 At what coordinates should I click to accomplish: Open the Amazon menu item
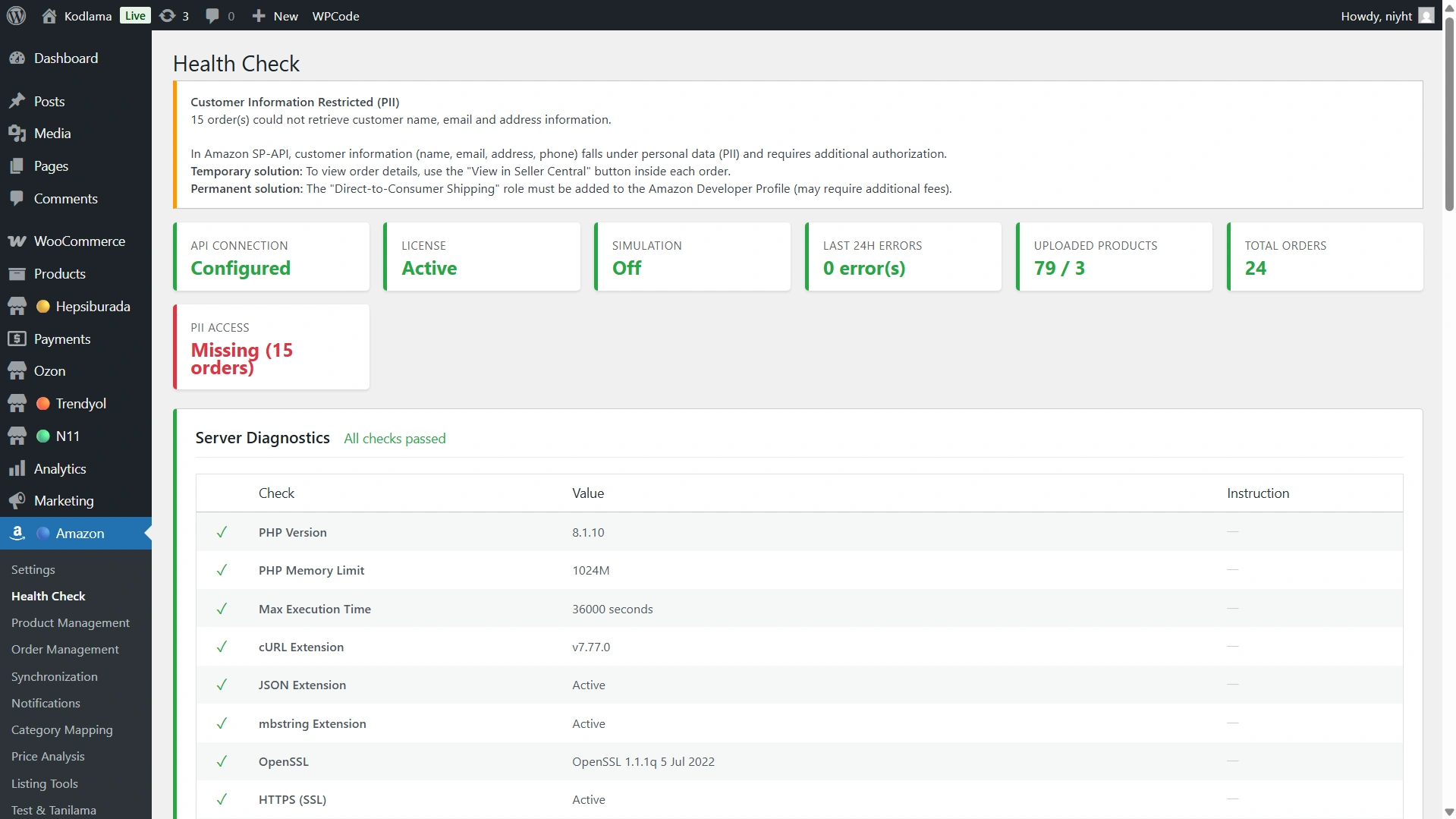click(80, 534)
